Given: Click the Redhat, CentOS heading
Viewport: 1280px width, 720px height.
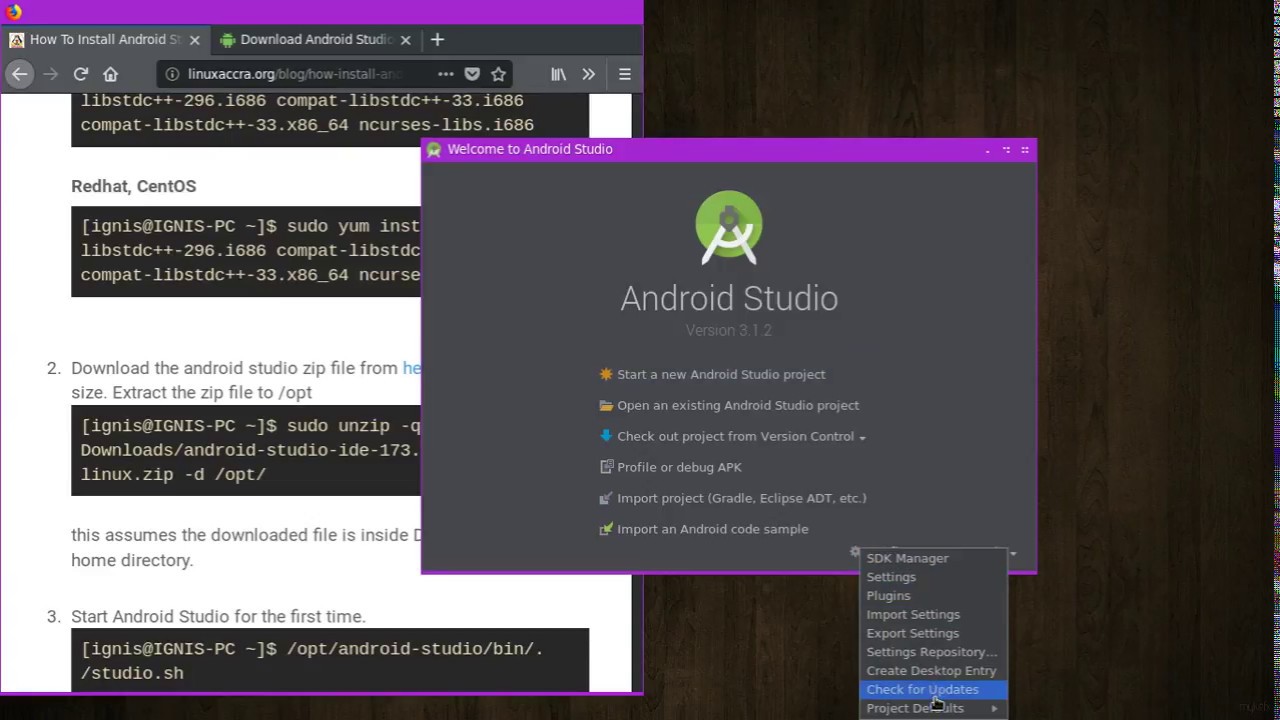Looking at the screenshot, I should [134, 186].
